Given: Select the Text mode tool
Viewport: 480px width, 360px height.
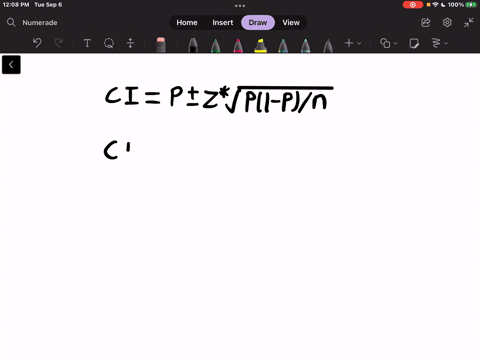Looking at the screenshot, I should coord(87,43).
